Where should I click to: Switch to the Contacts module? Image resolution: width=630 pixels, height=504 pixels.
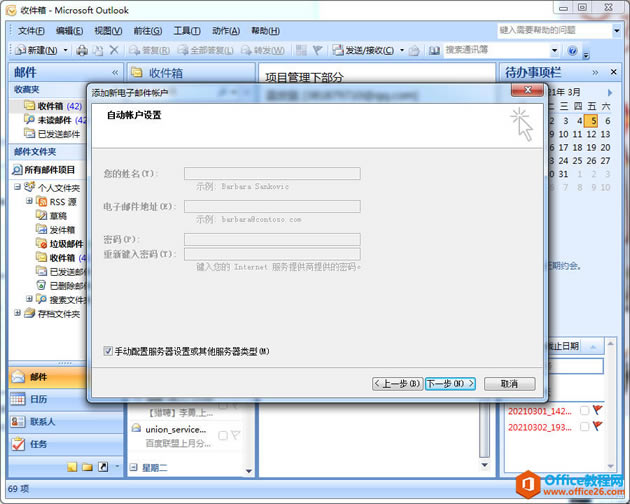tap(65, 422)
